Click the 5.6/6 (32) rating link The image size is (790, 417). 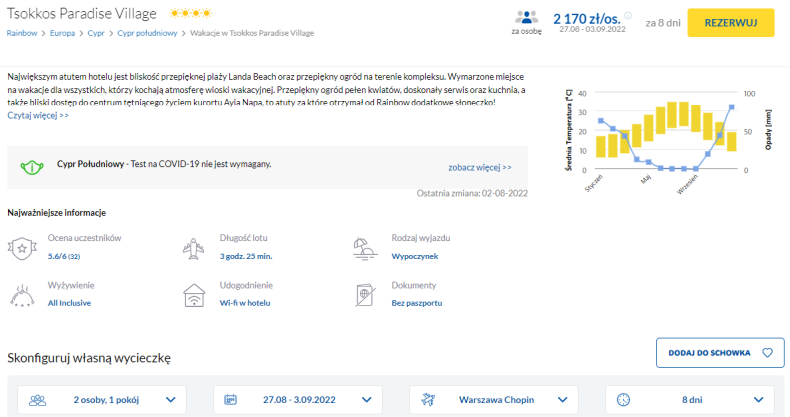tap(64, 256)
